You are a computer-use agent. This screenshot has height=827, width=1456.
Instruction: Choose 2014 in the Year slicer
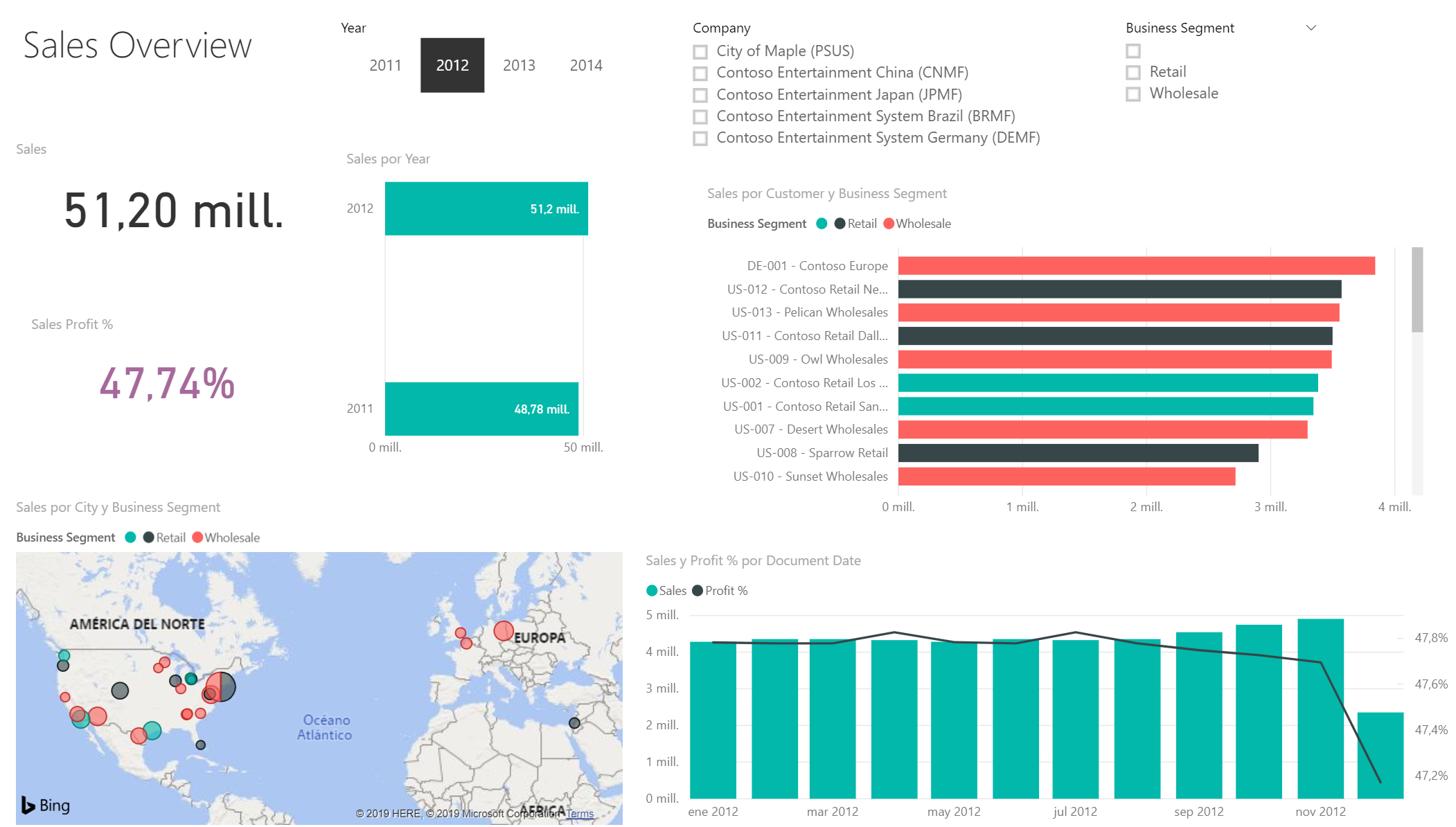[x=586, y=65]
